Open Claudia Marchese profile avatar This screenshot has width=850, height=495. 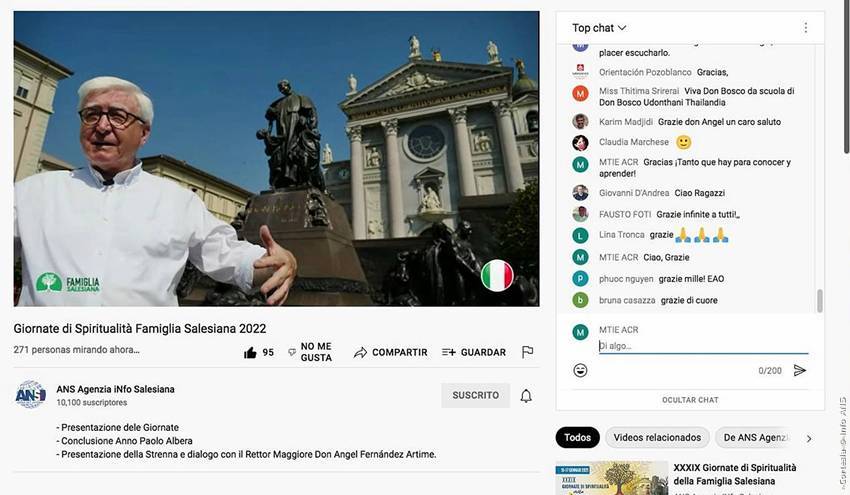point(580,143)
